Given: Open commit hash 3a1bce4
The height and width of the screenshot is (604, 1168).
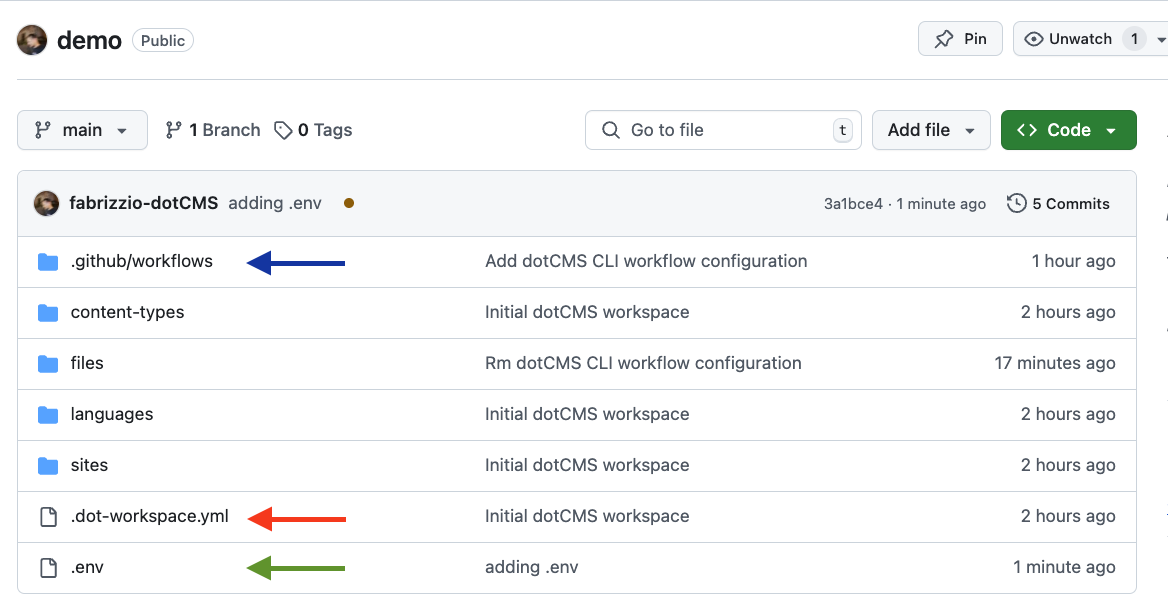Looking at the screenshot, I should tap(853, 203).
